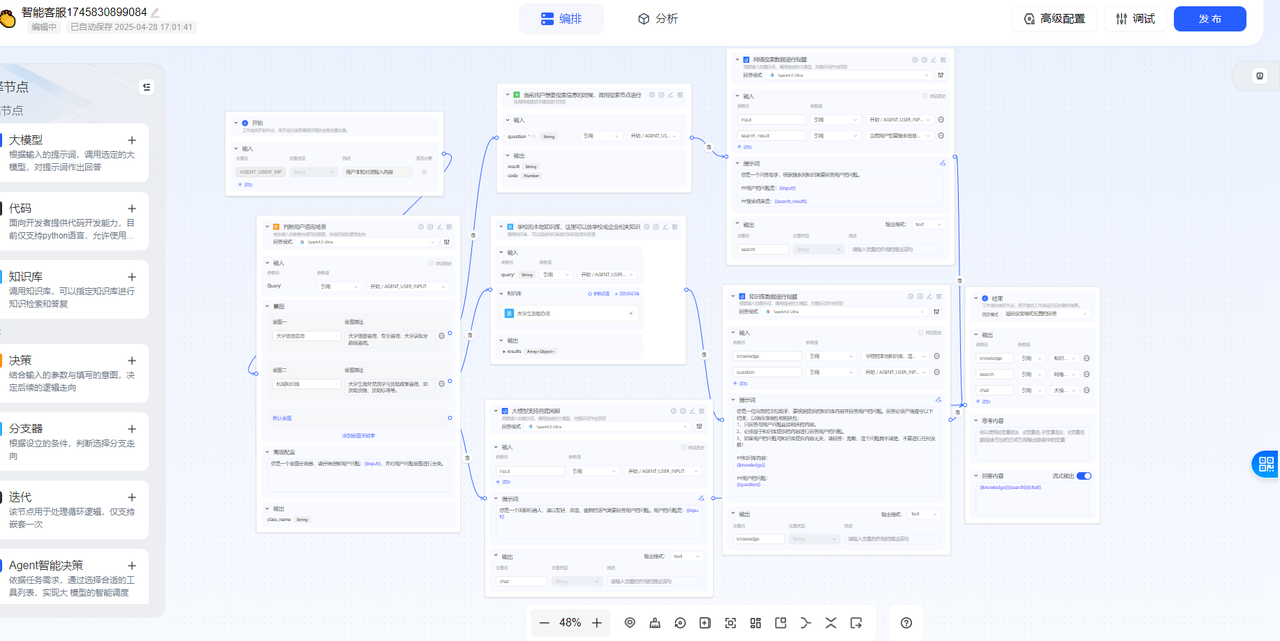Toggle the 流式输出 switch in 结束 node

pyautogui.click(x=1083, y=476)
